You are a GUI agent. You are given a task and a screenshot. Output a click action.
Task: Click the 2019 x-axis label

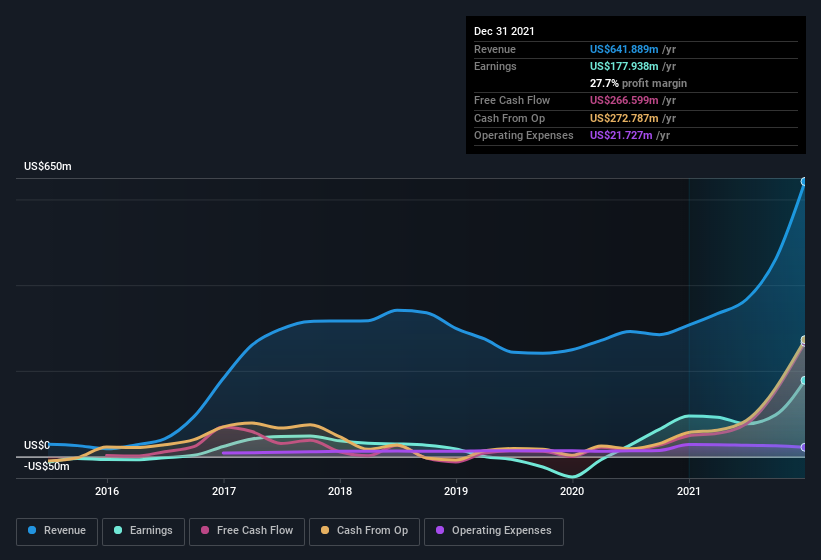tap(456, 491)
